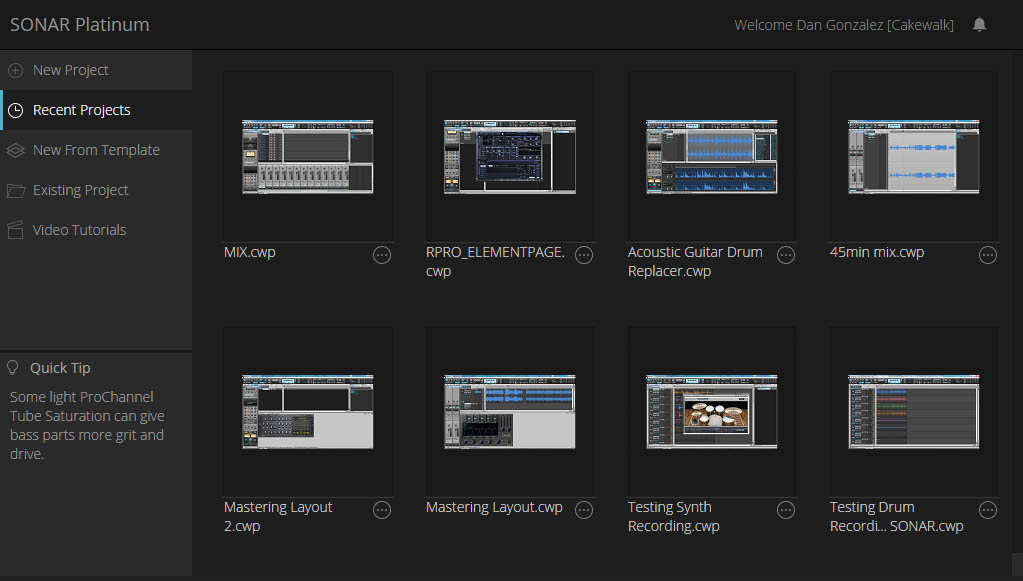Open the 45min mix.cwp thumbnail
This screenshot has height=581, width=1023.
click(913, 156)
